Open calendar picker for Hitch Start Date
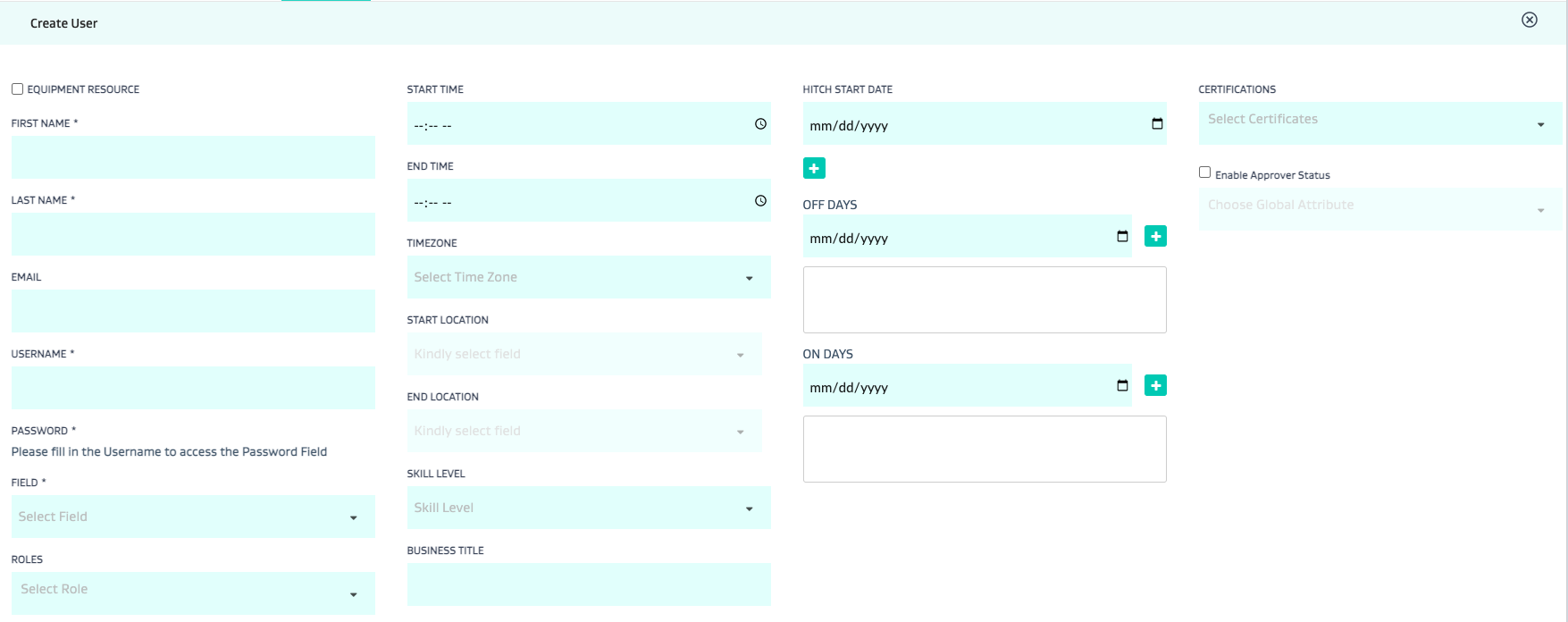Viewport: 1568px width, 622px height. tap(1157, 124)
